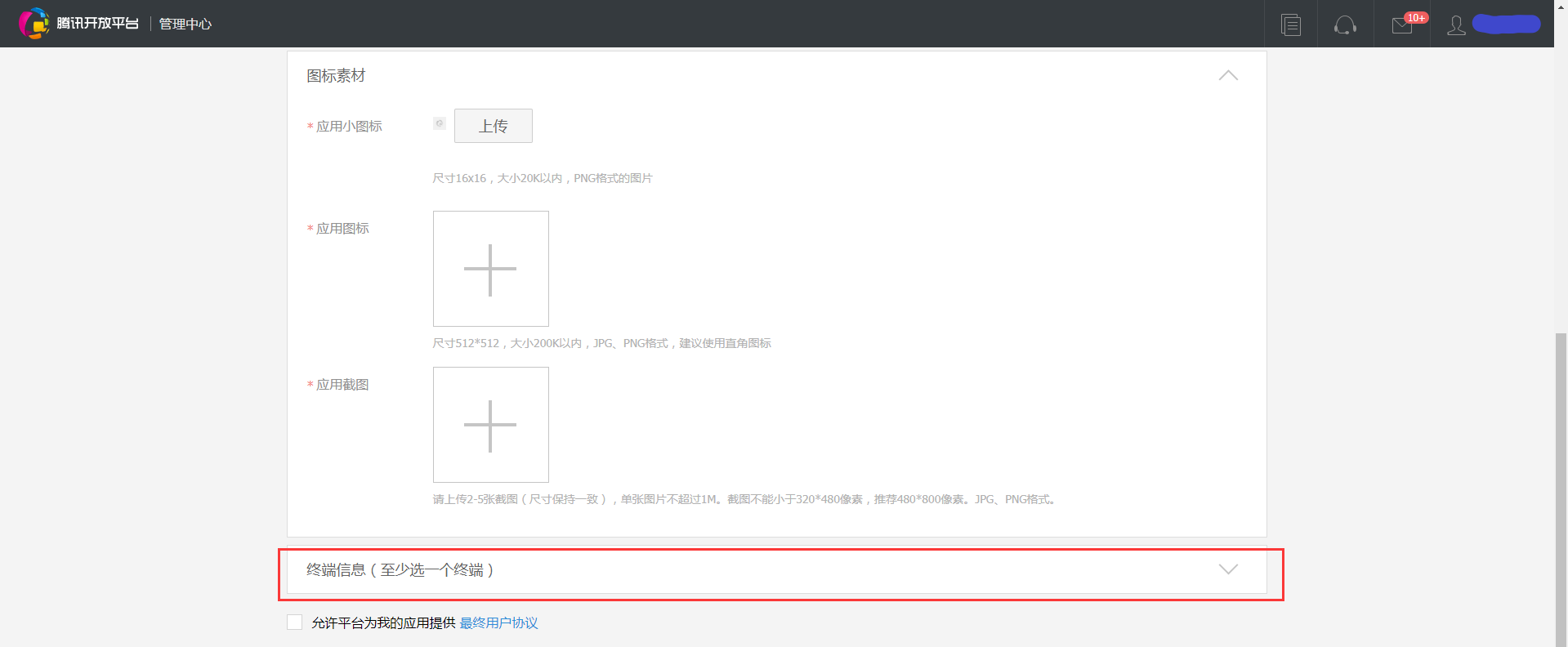1568x647 pixels.
Task: Click the user account avatar icon
Action: coord(1456,25)
